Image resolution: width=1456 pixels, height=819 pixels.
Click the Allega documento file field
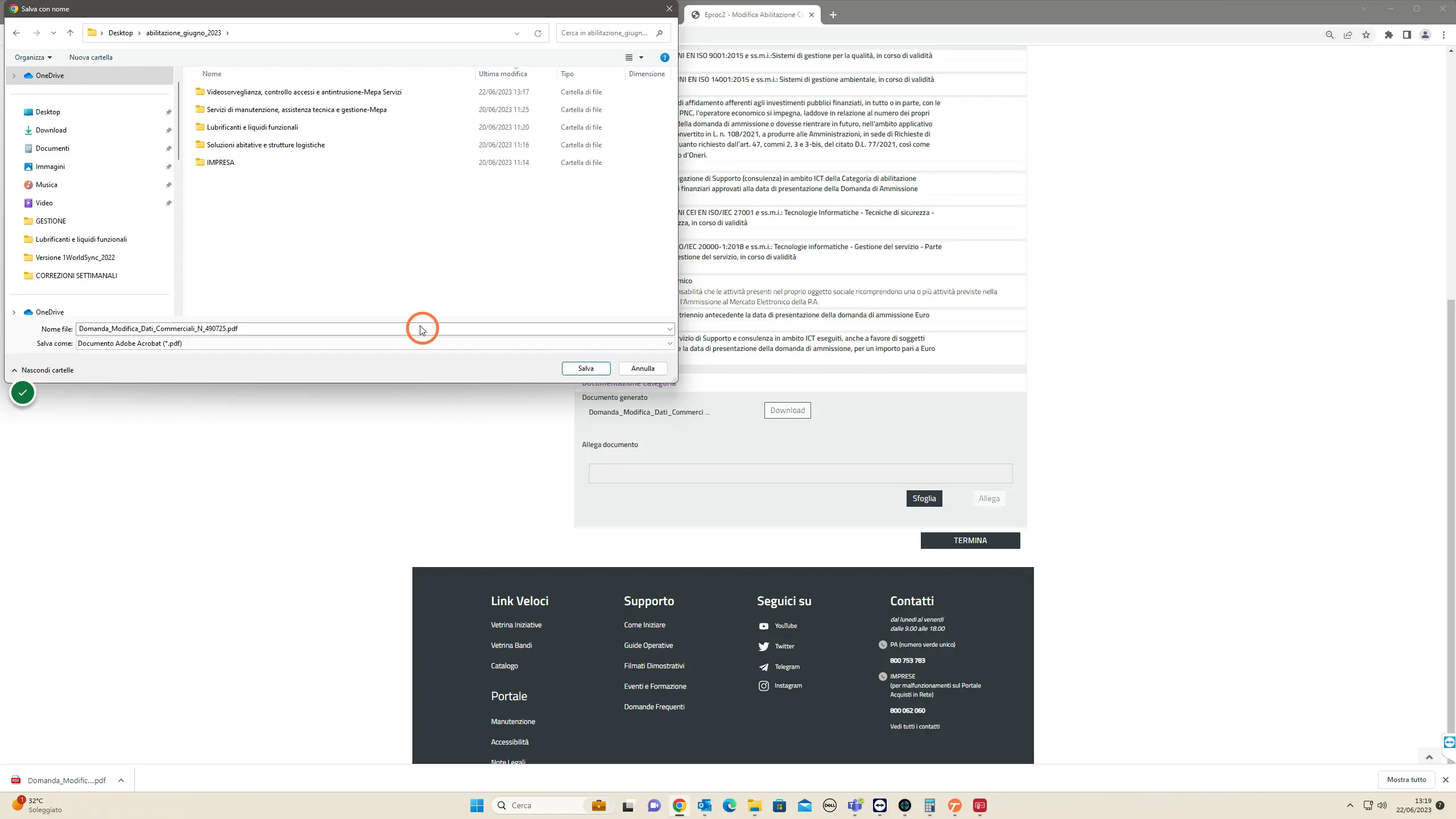click(x=800, y=473)
